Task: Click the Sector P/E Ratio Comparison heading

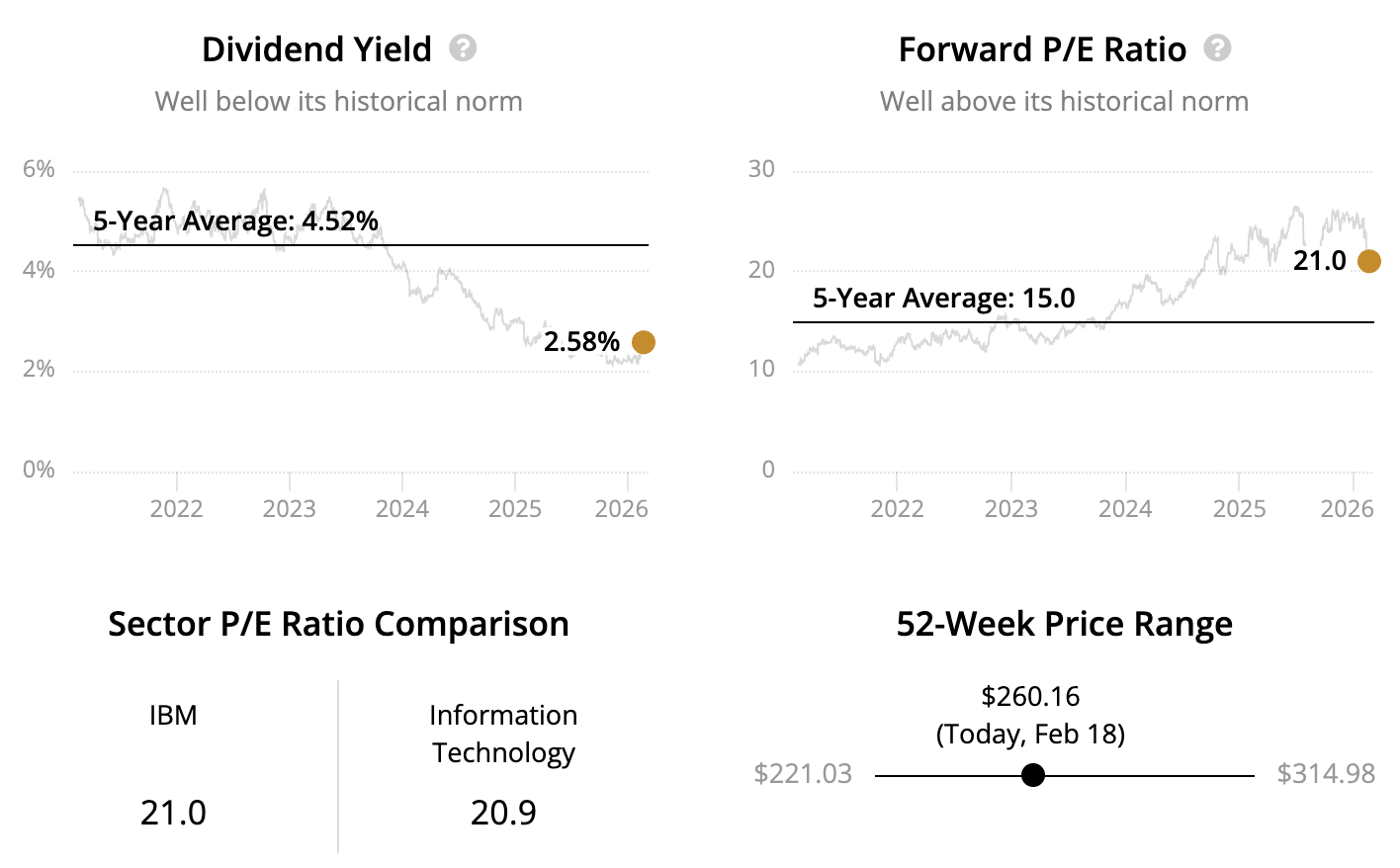Action: tap(338, 624)
